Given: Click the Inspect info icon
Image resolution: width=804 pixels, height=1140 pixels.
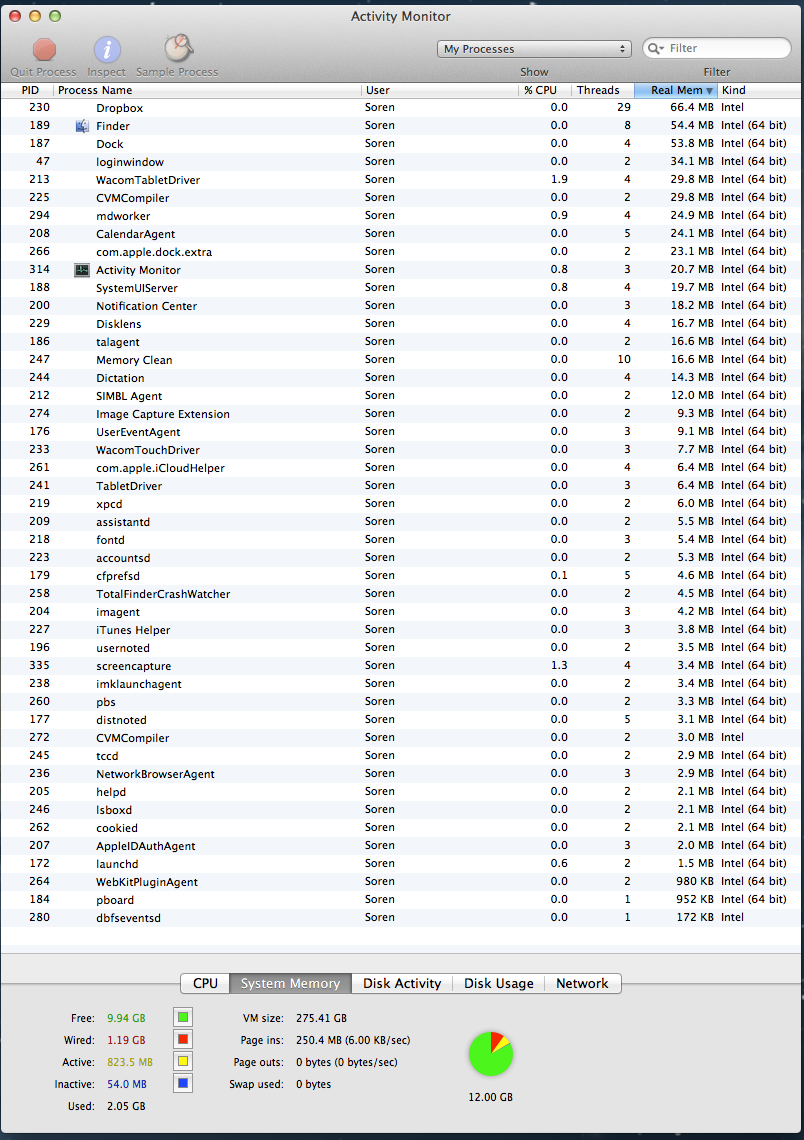Looking at the screenshot, I should pos(107,49).
